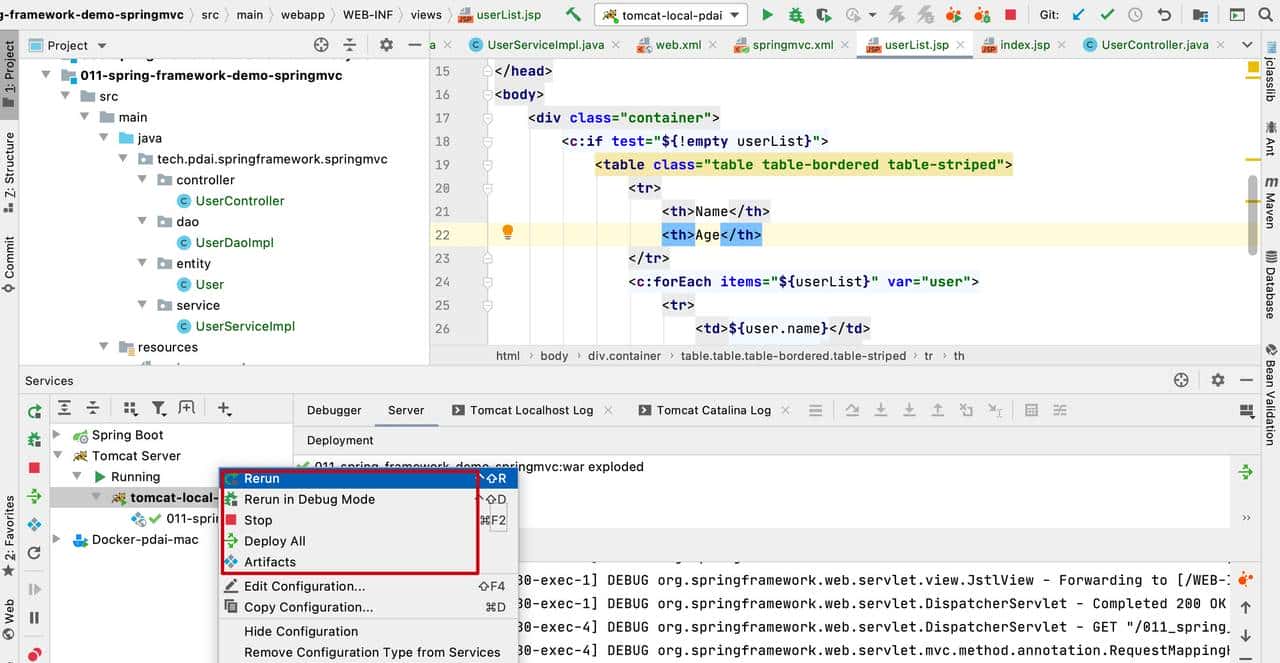The width and height of the screenshot is (1280, 663).
Task: Select Rerun in Debug Mode from context menu
Action: 309,499
